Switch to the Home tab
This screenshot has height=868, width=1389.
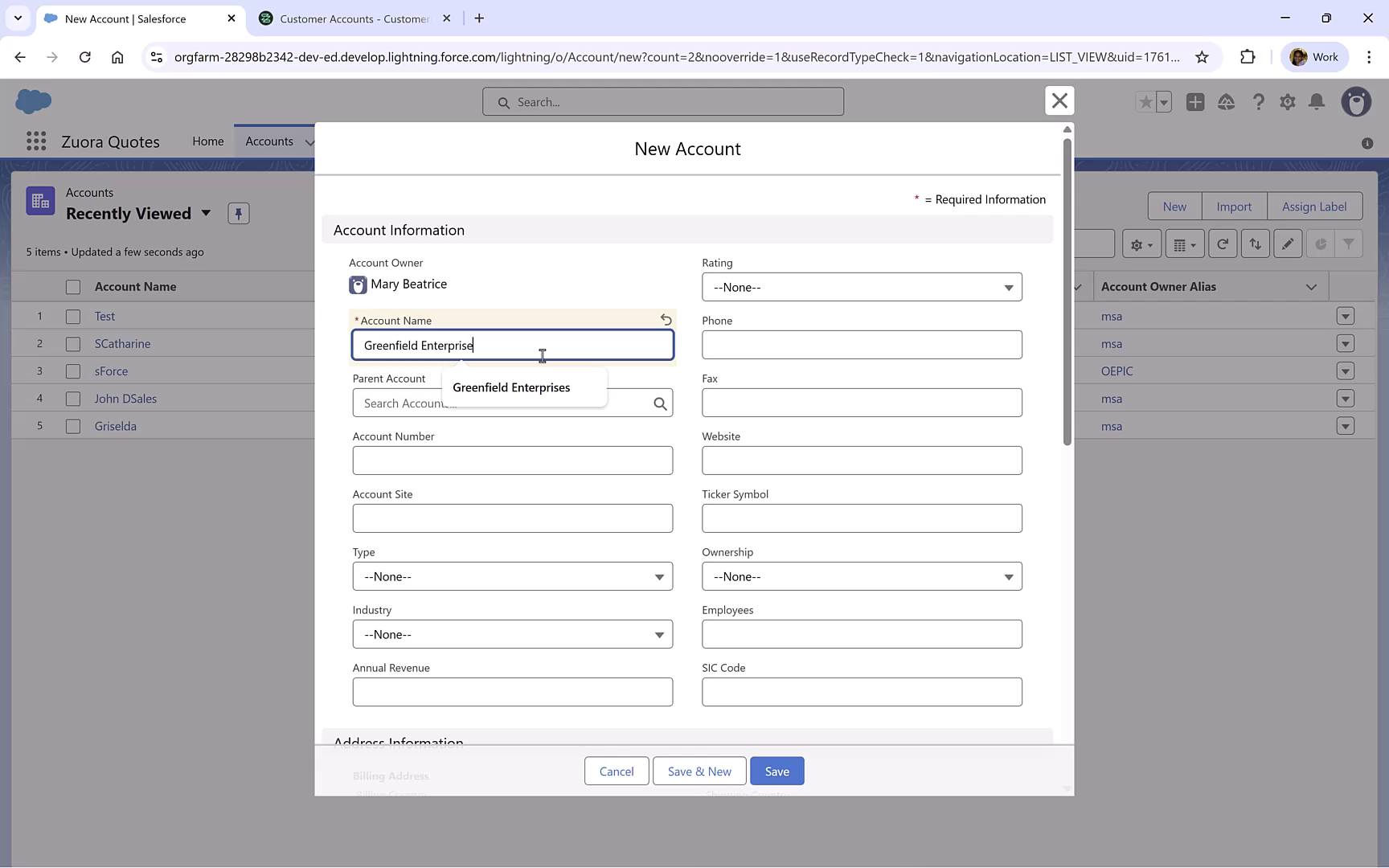point(207,141)
